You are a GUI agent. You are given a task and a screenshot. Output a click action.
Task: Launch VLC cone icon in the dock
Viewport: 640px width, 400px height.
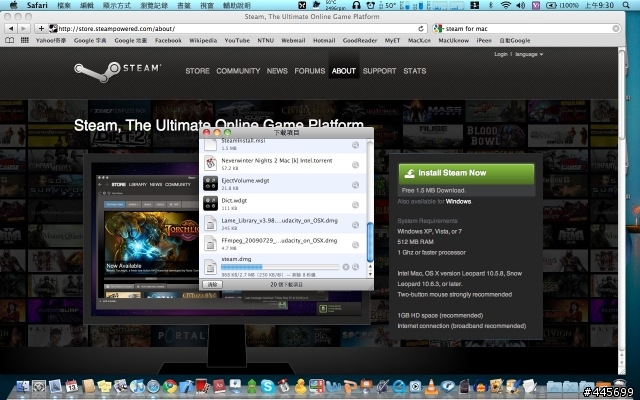(x=431, y=386)
